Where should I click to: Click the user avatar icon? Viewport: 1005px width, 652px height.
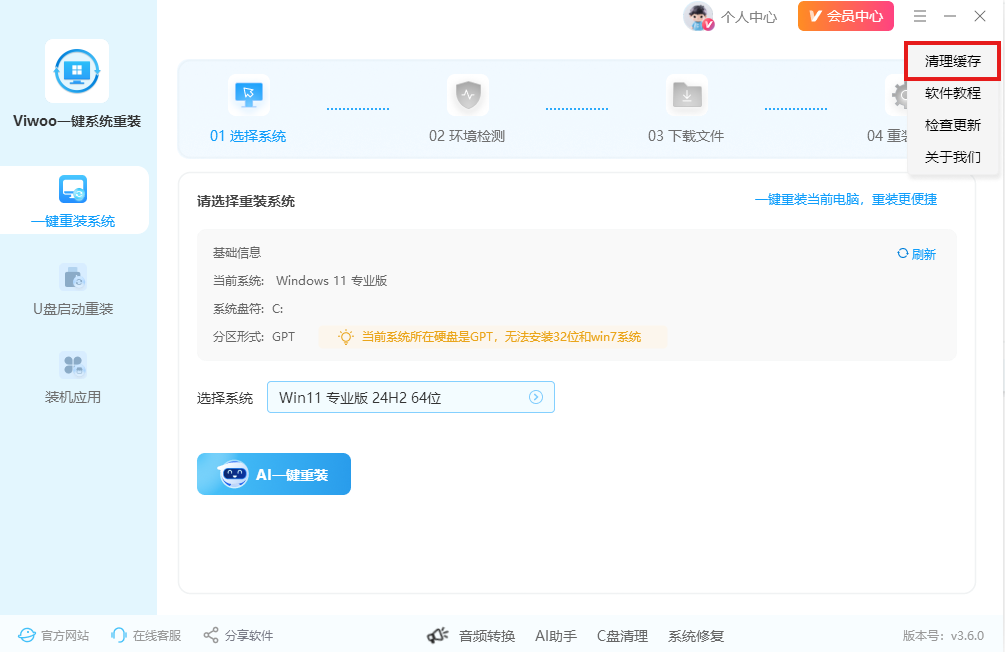coord(699,17)
